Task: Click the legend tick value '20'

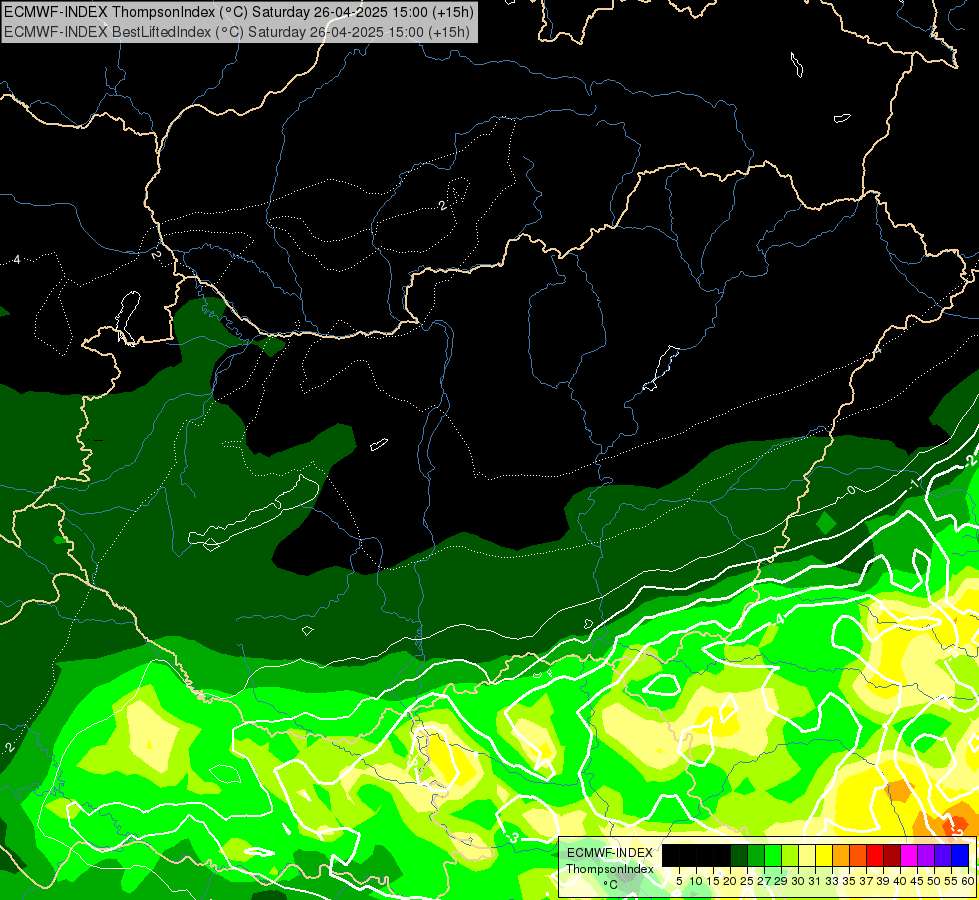Action: [x=730, y=881]
